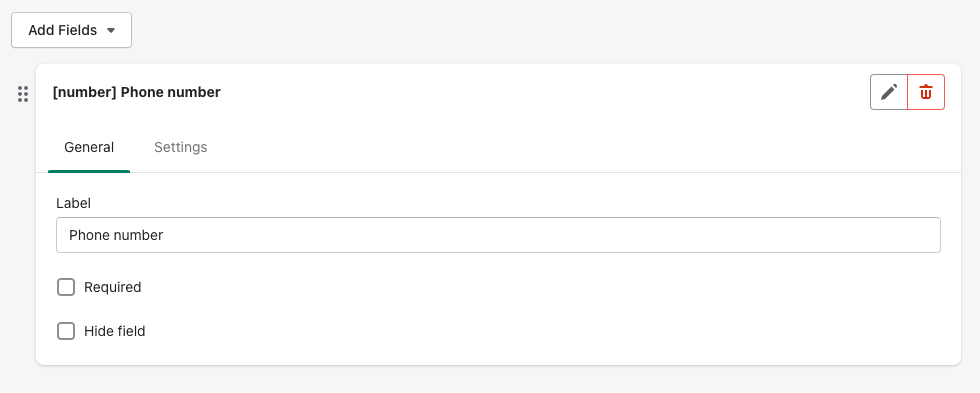Focus the Label text input
Viewport: 980px width, 393px height.
click(x=498, y=235)
